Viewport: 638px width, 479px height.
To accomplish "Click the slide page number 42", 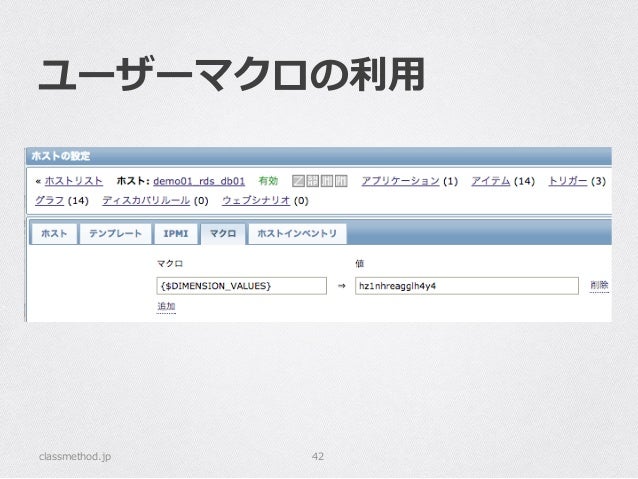I will click(318, 456).
